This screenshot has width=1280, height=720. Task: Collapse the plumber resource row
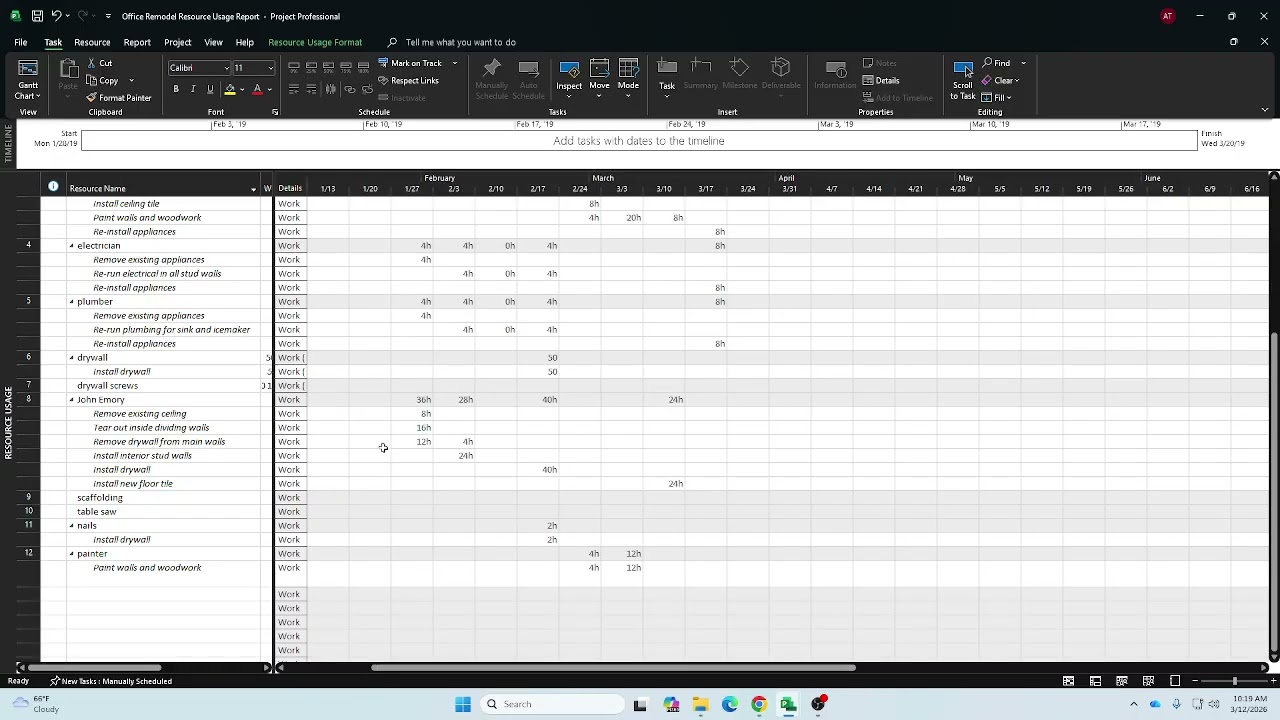click(72, 301)
